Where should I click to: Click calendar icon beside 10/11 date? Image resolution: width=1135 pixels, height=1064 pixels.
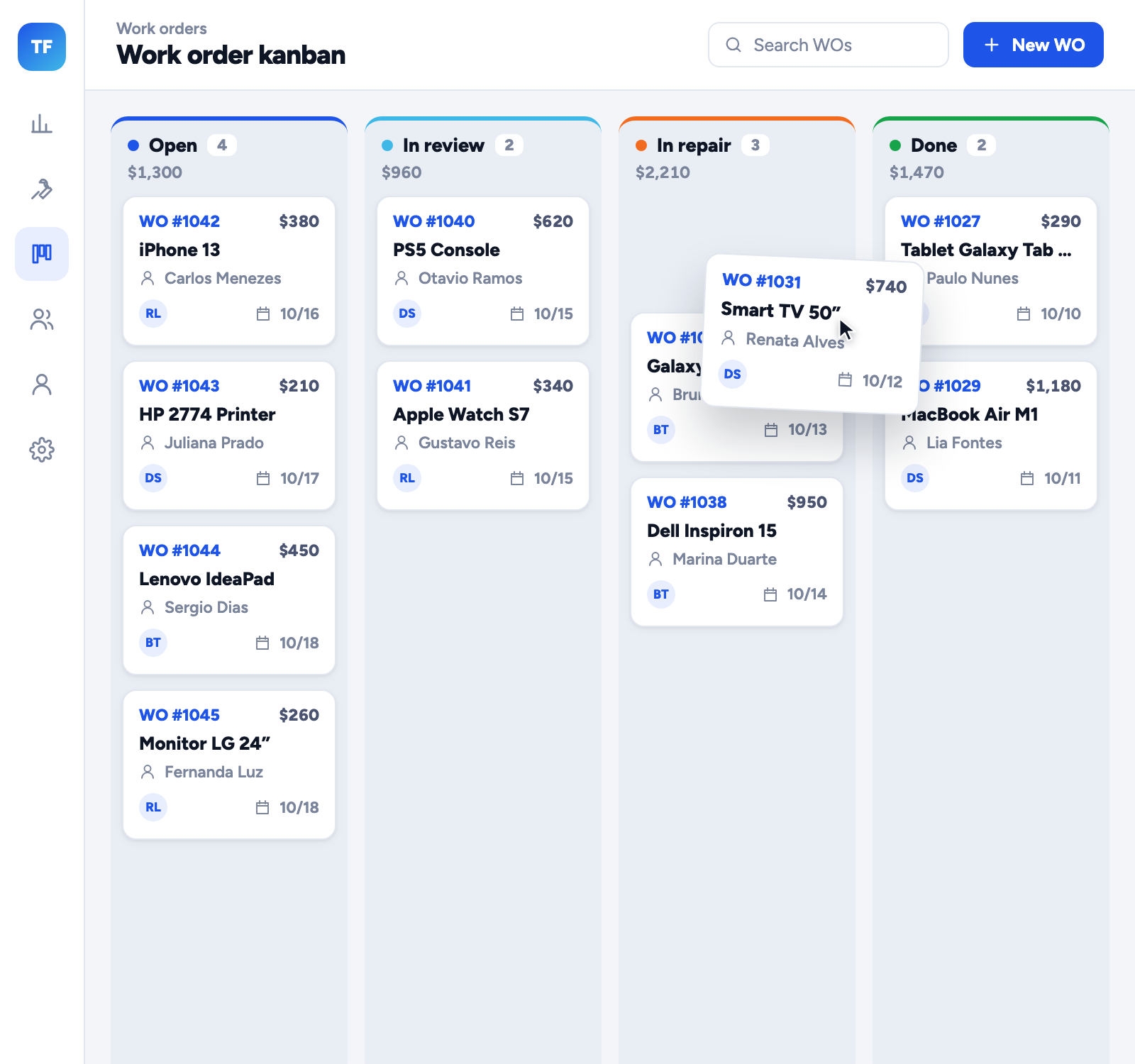[1027, 478]
